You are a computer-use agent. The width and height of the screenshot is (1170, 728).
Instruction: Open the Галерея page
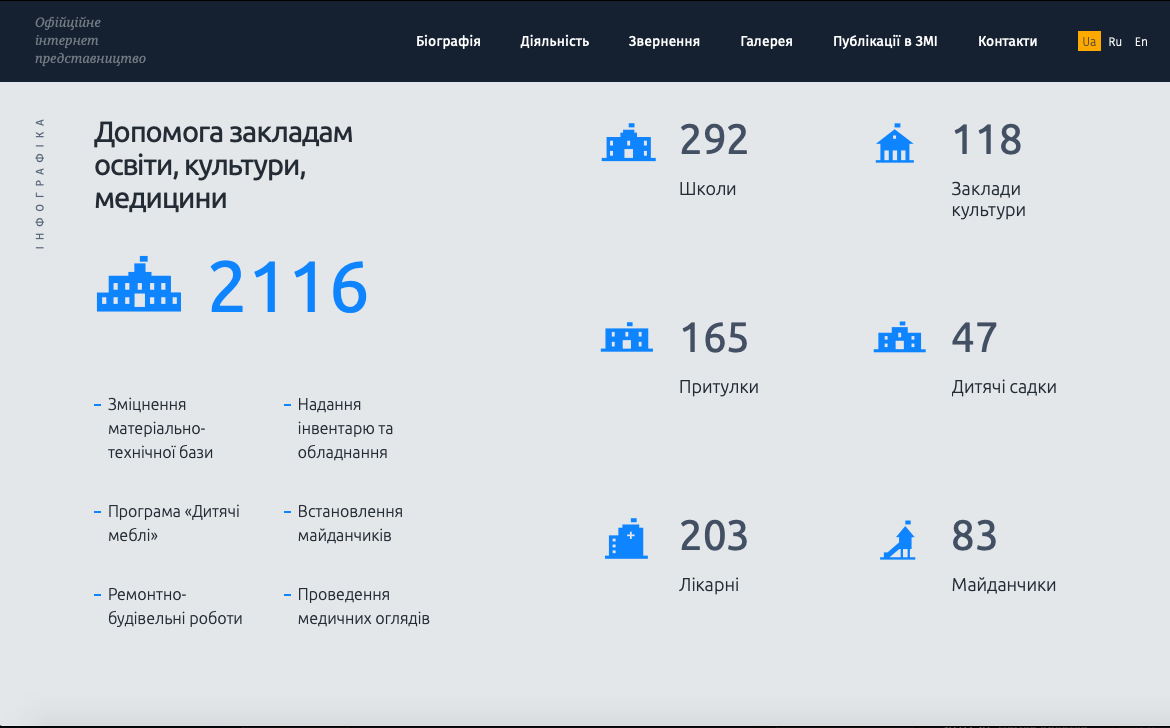pyautogui.click(x=766, y=42)
